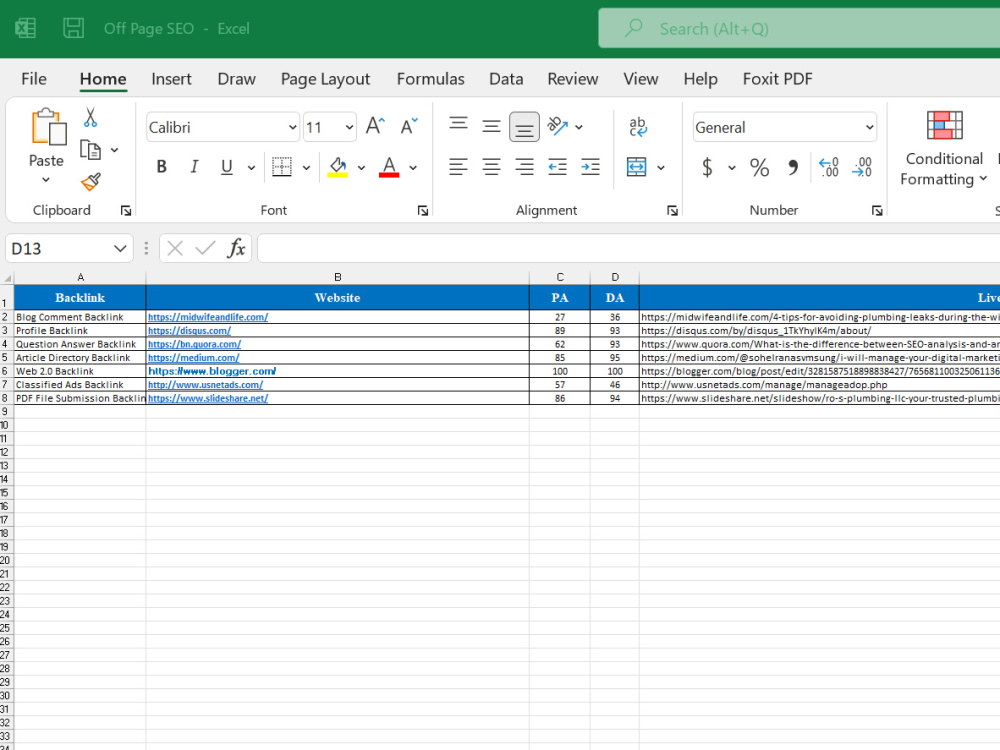1000x750 pixels.
Task: Click the Paste clipboard icon
Action: (x=48, y=126)
